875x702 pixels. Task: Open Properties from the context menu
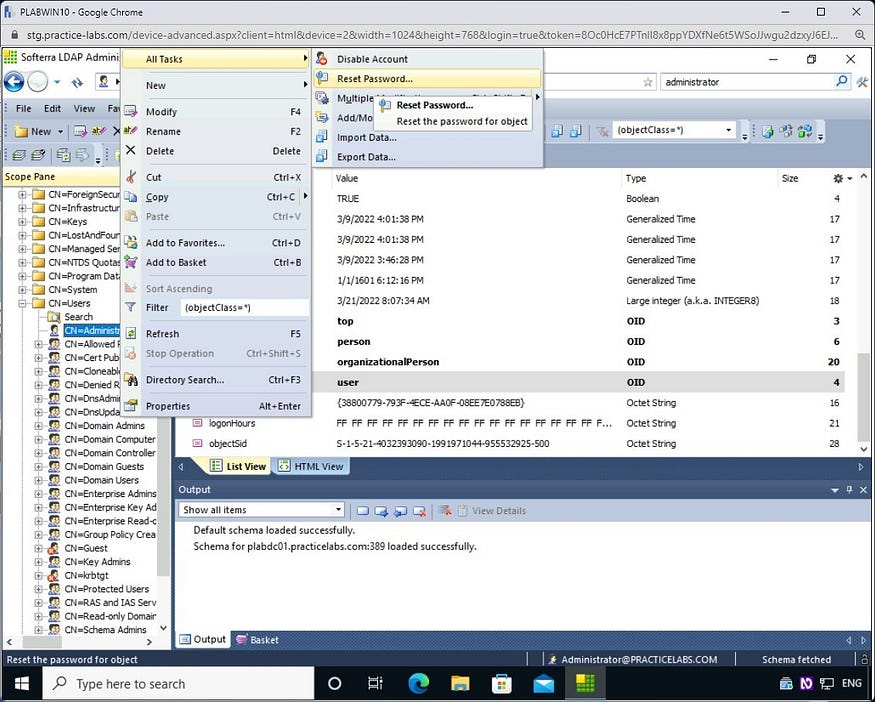coord(215,406)
